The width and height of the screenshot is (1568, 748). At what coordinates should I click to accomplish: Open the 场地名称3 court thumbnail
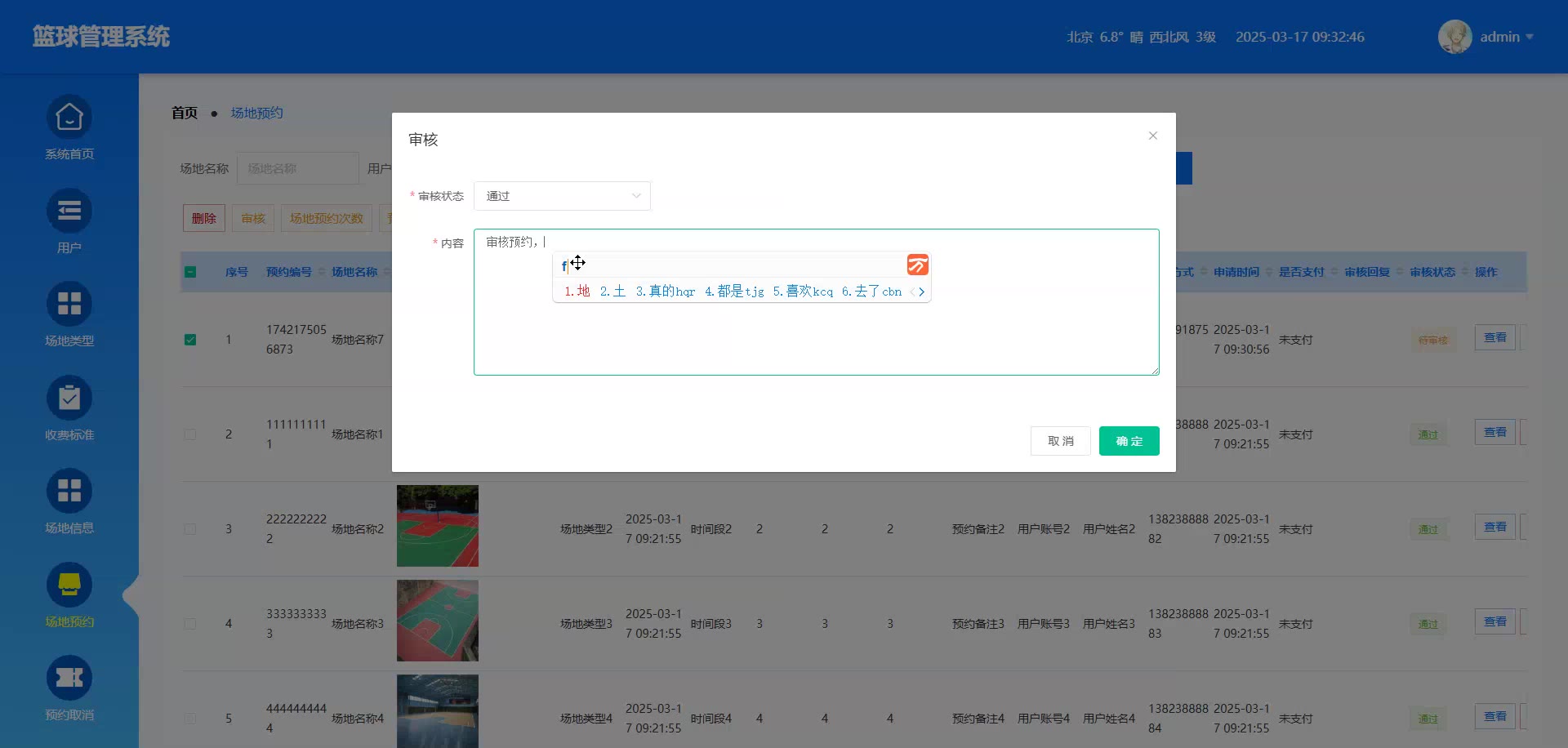tap(438, 621)
